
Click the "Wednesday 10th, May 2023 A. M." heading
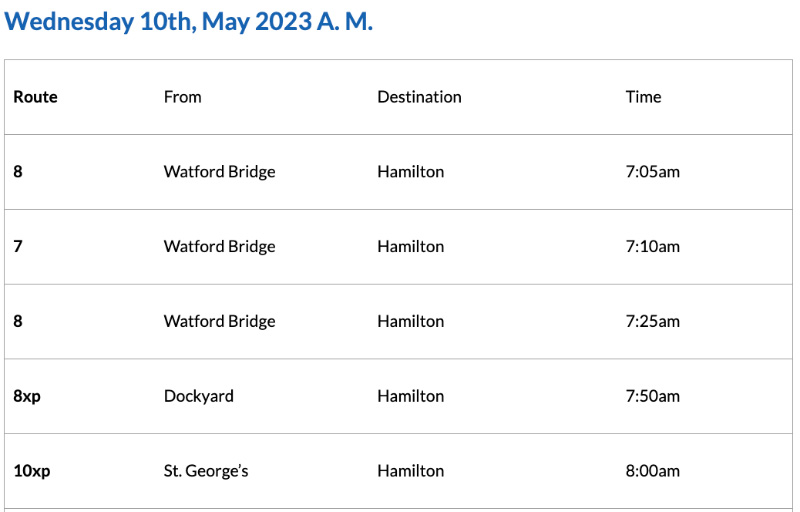[x=188, y=22]
